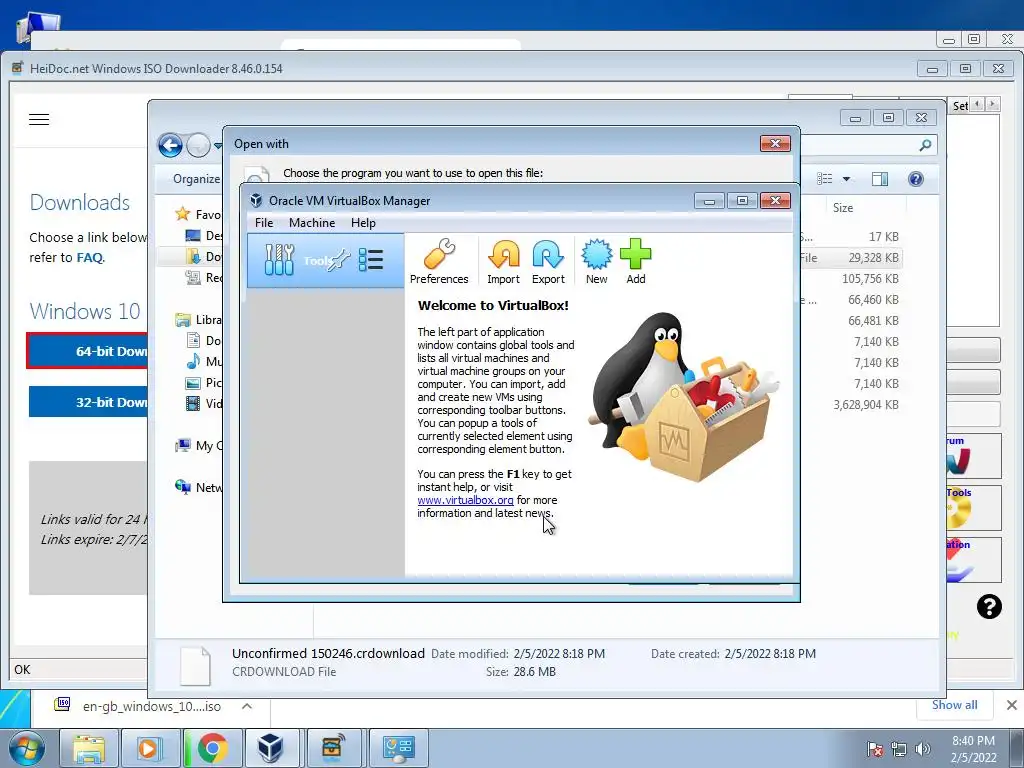Click the Explorer forward arrow button
The image size is (1024, 768).
click(x=199, y=145)
